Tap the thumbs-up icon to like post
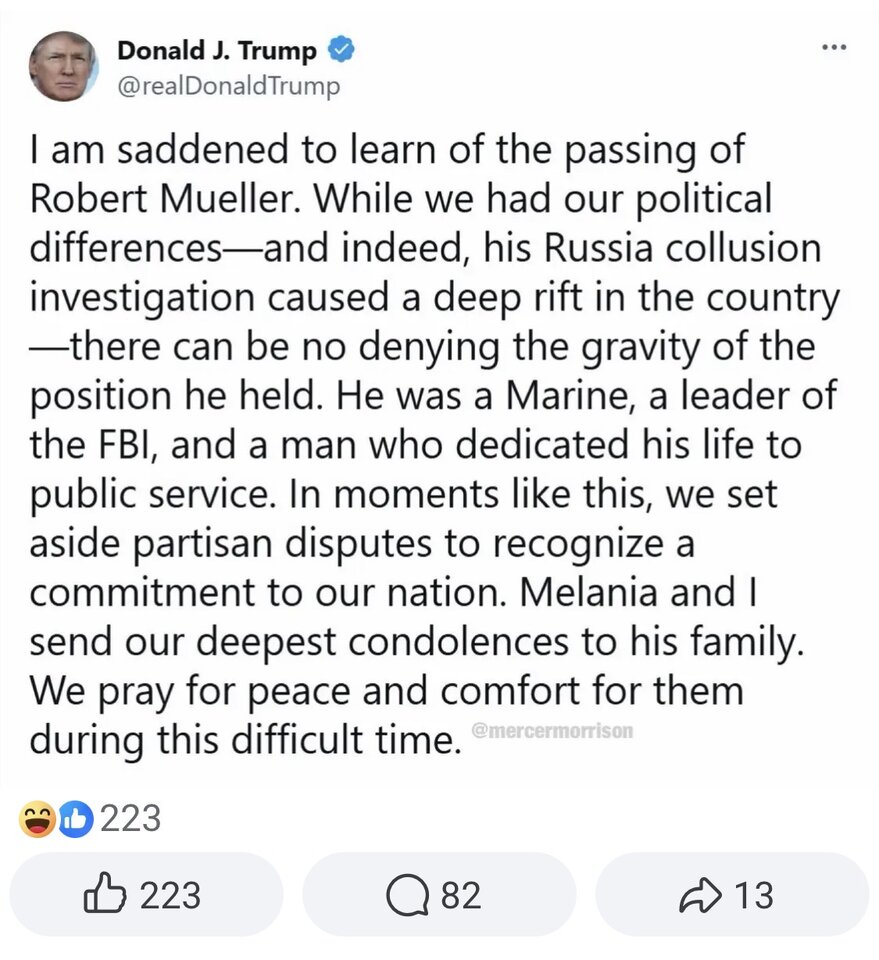 104,895
